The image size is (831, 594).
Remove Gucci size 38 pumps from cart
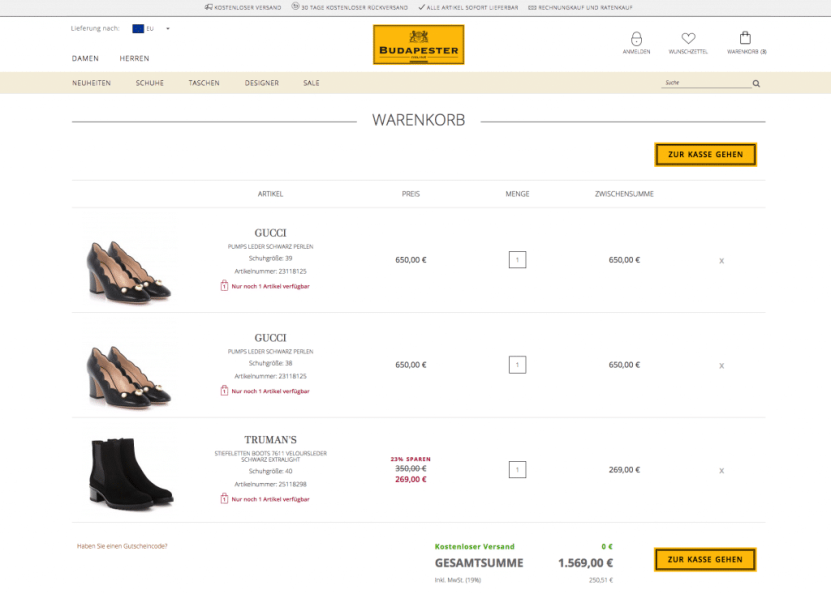point(721,366)
